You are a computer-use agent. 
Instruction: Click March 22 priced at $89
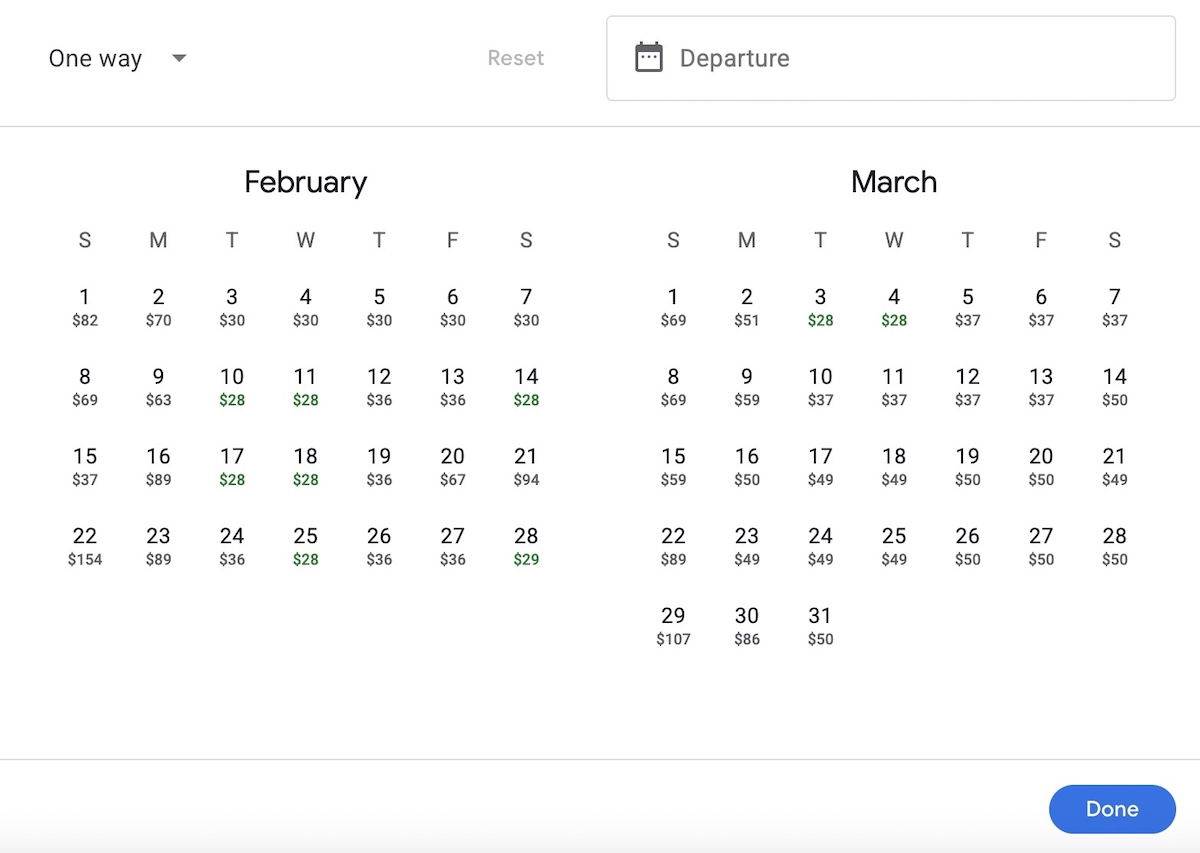(673, 546)
